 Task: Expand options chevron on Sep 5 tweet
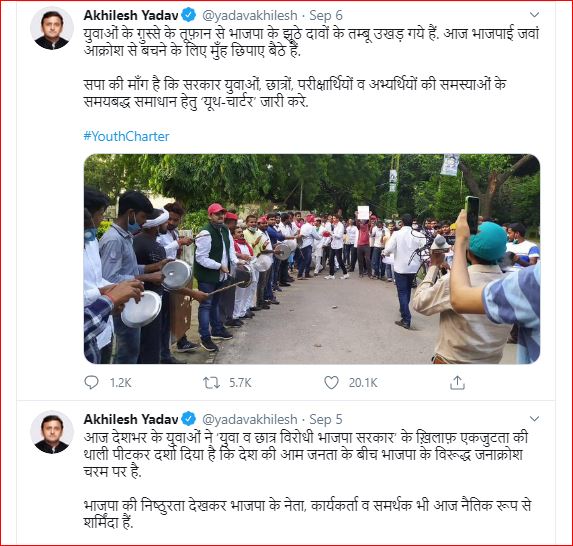pos(534,418)
